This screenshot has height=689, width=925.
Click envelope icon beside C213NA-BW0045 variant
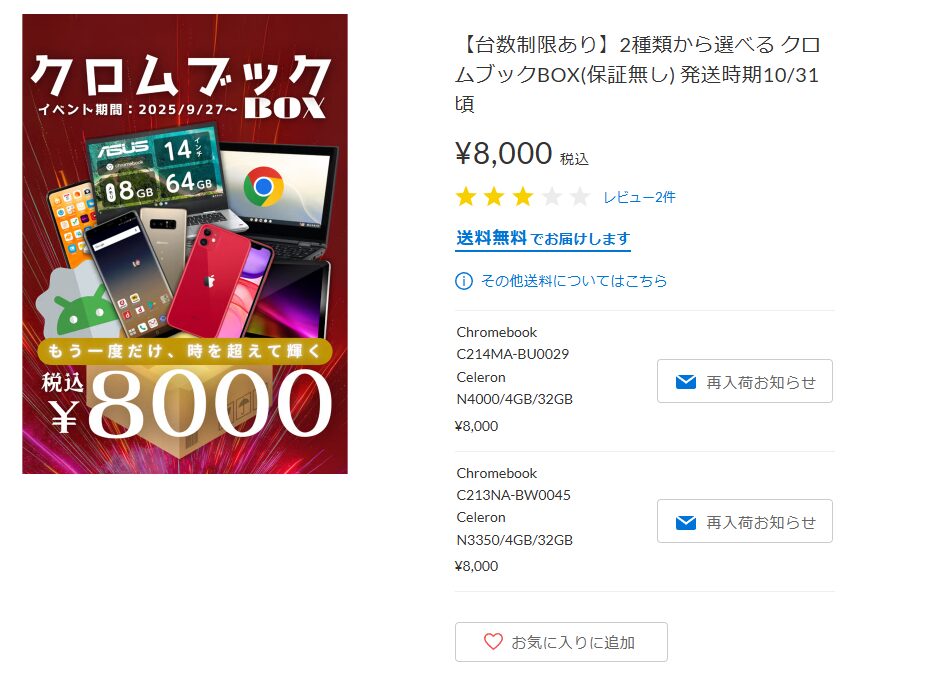coord(685,523)
